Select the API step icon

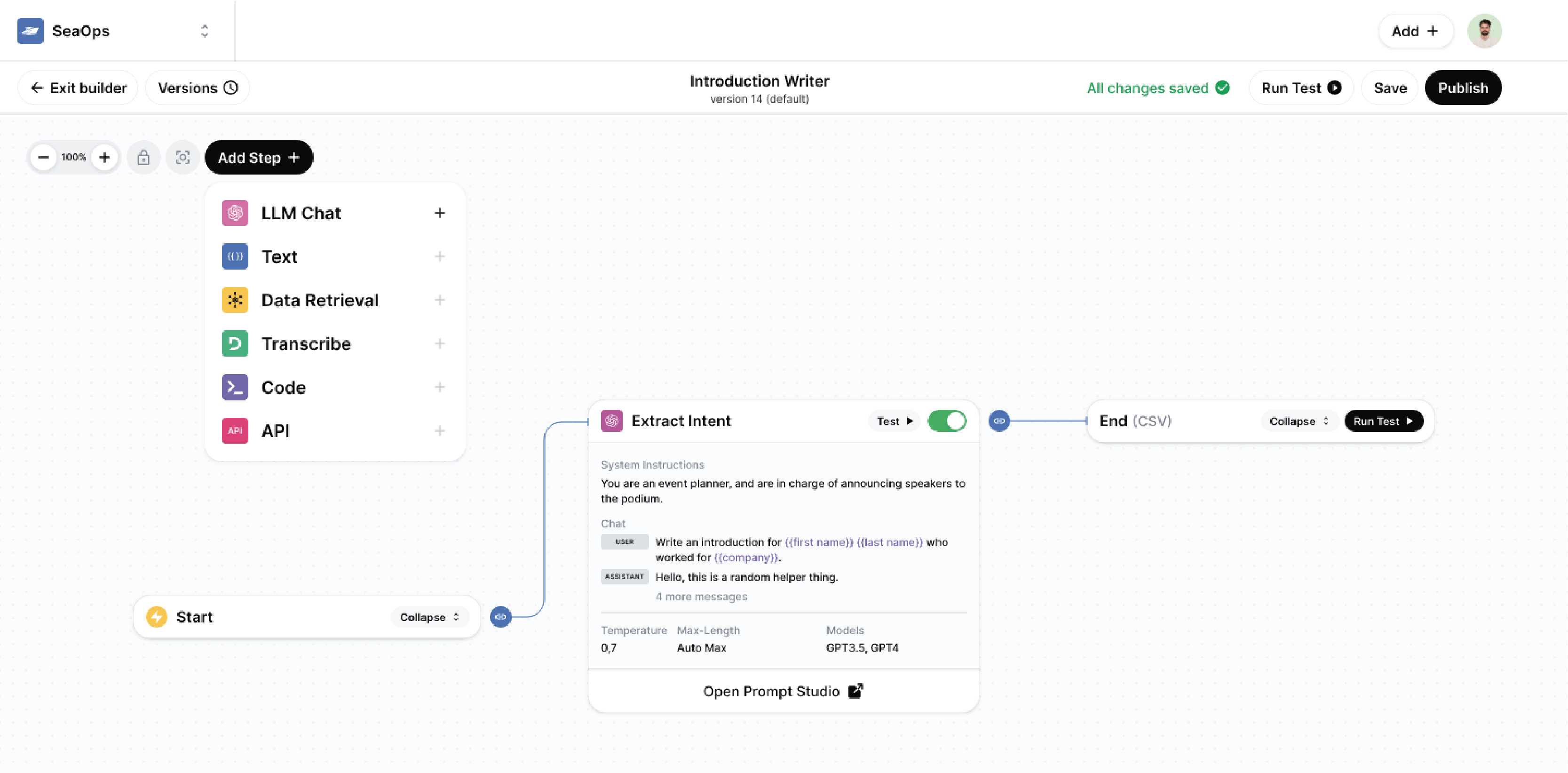tap(235, 430)
